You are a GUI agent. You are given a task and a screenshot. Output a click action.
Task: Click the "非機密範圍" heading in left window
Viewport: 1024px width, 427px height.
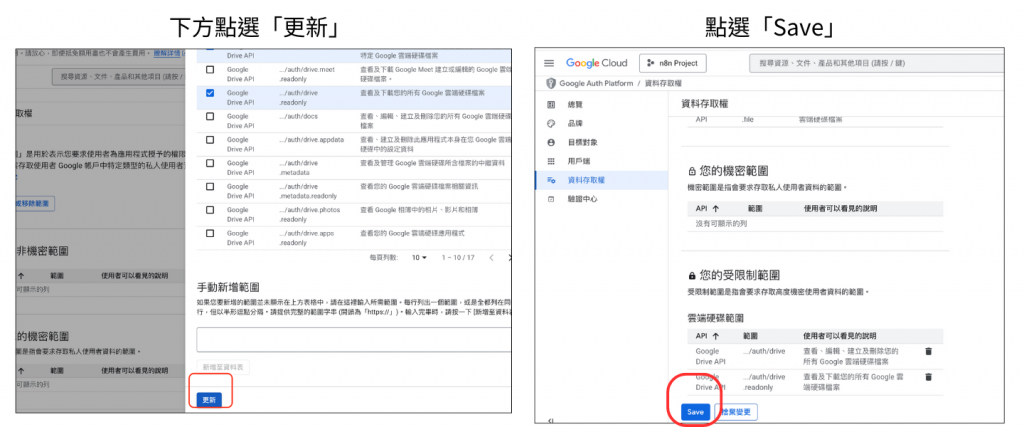pos(42,251)
